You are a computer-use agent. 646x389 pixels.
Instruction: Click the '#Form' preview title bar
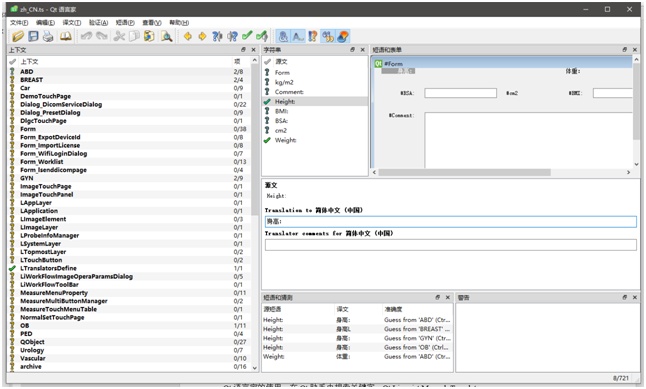click(x=502, y=63)
